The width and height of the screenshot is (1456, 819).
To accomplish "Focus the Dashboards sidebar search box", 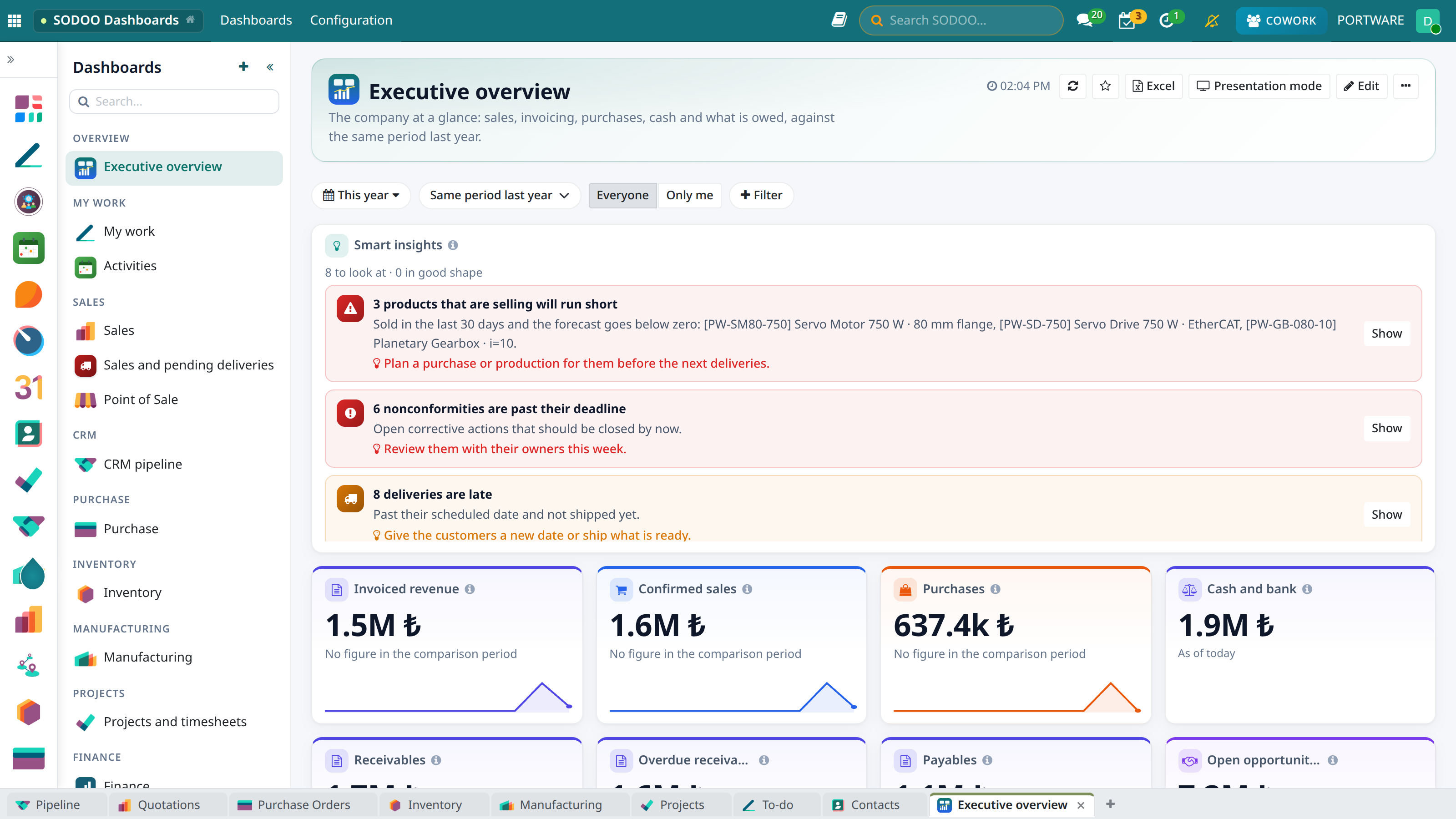I will pos(174,101).
